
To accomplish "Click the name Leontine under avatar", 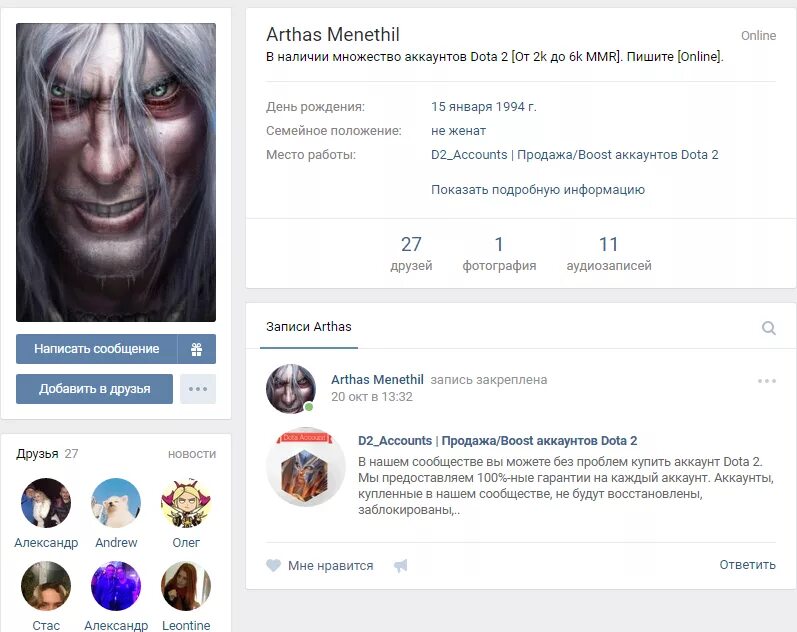I will coord(186,625).
